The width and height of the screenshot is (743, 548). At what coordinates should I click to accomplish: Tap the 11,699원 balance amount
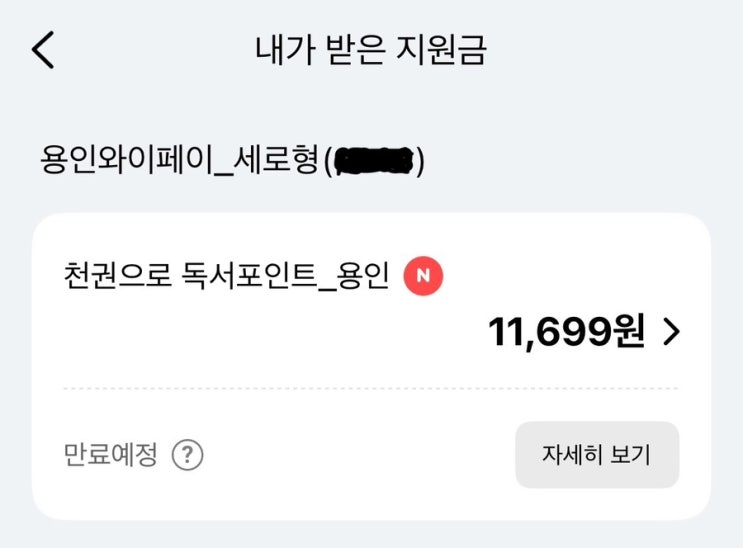[x=566, y=333]
